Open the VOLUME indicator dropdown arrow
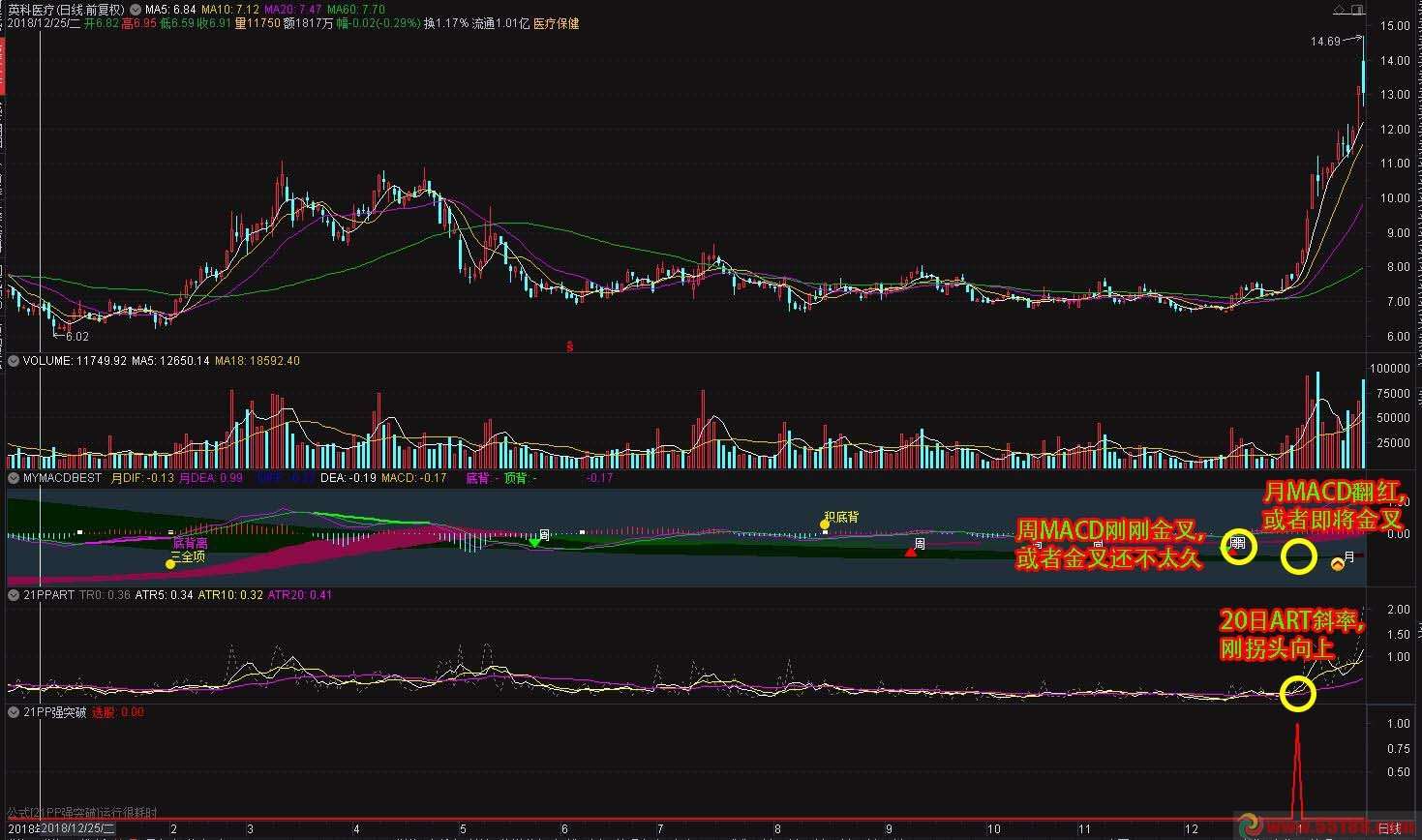Image resolution: width=1422 pixels, height=840 pixels. pyautogui.click(x=14, y=361)
